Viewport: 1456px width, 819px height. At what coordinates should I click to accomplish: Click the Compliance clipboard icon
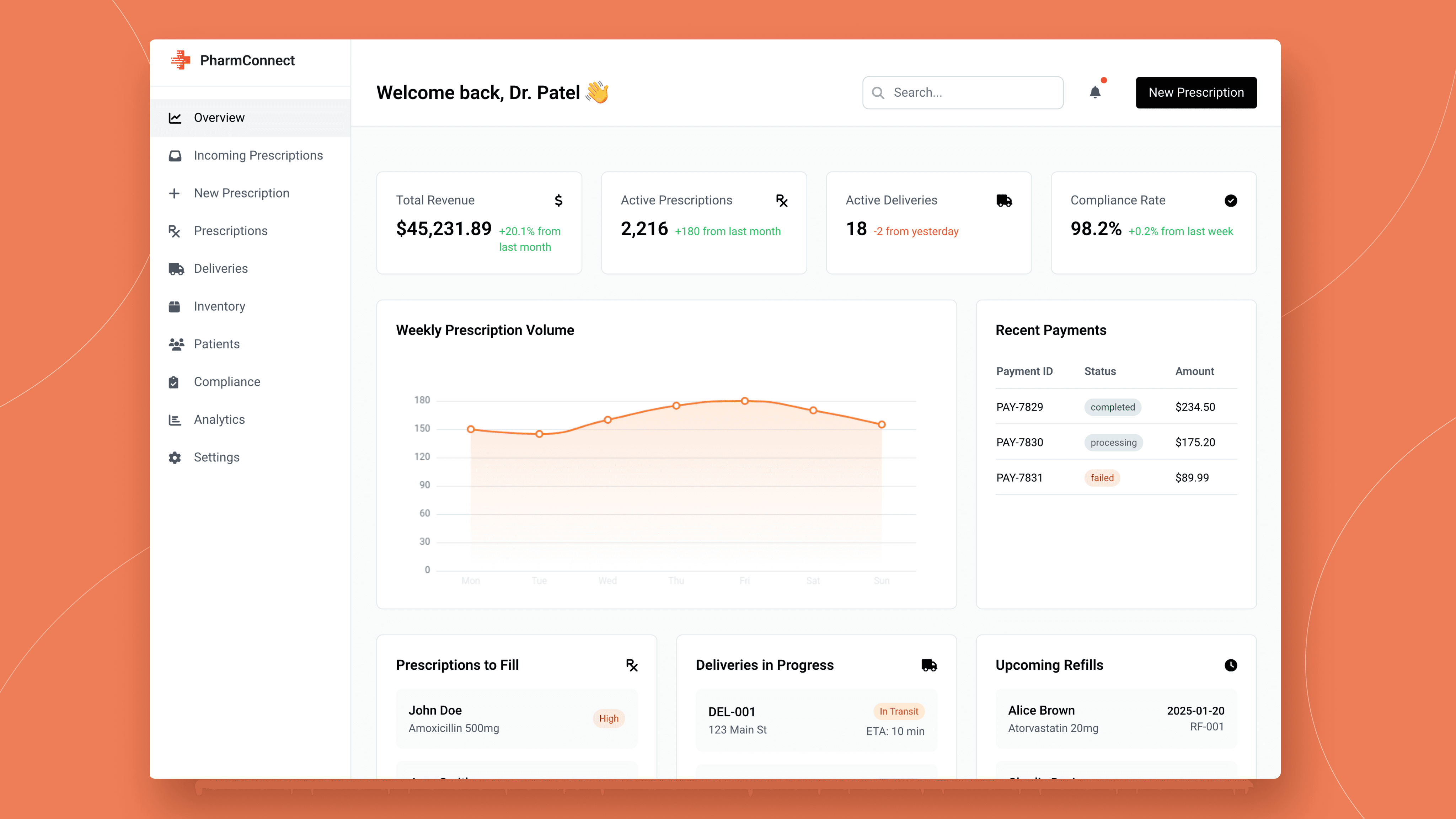(173, 382)
